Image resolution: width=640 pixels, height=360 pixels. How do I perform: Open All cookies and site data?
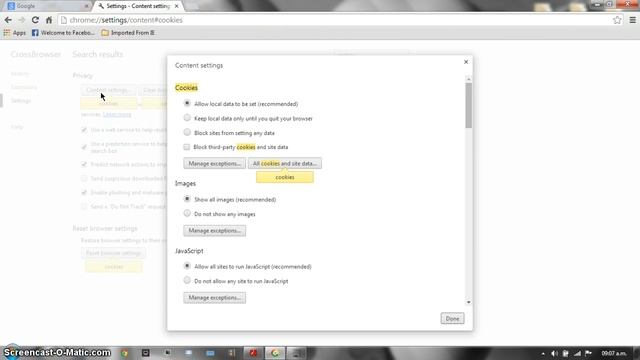click(284, 163)
